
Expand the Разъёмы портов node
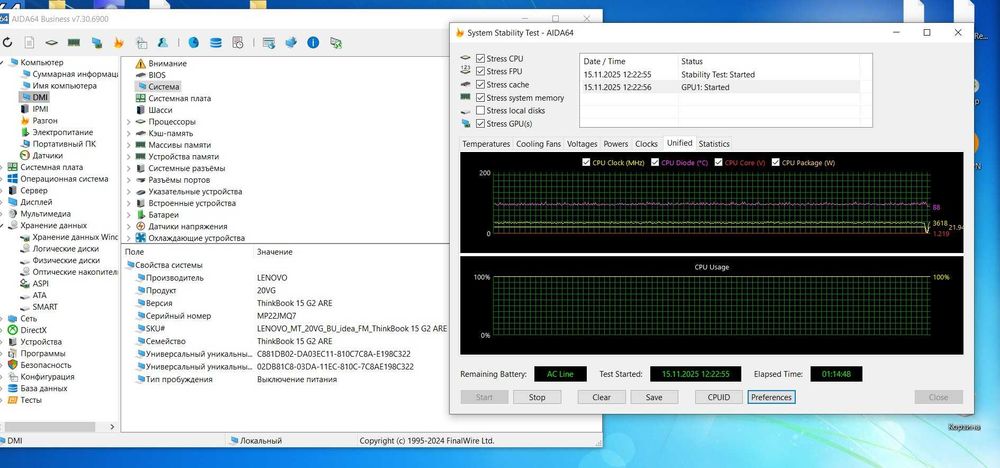128,180
